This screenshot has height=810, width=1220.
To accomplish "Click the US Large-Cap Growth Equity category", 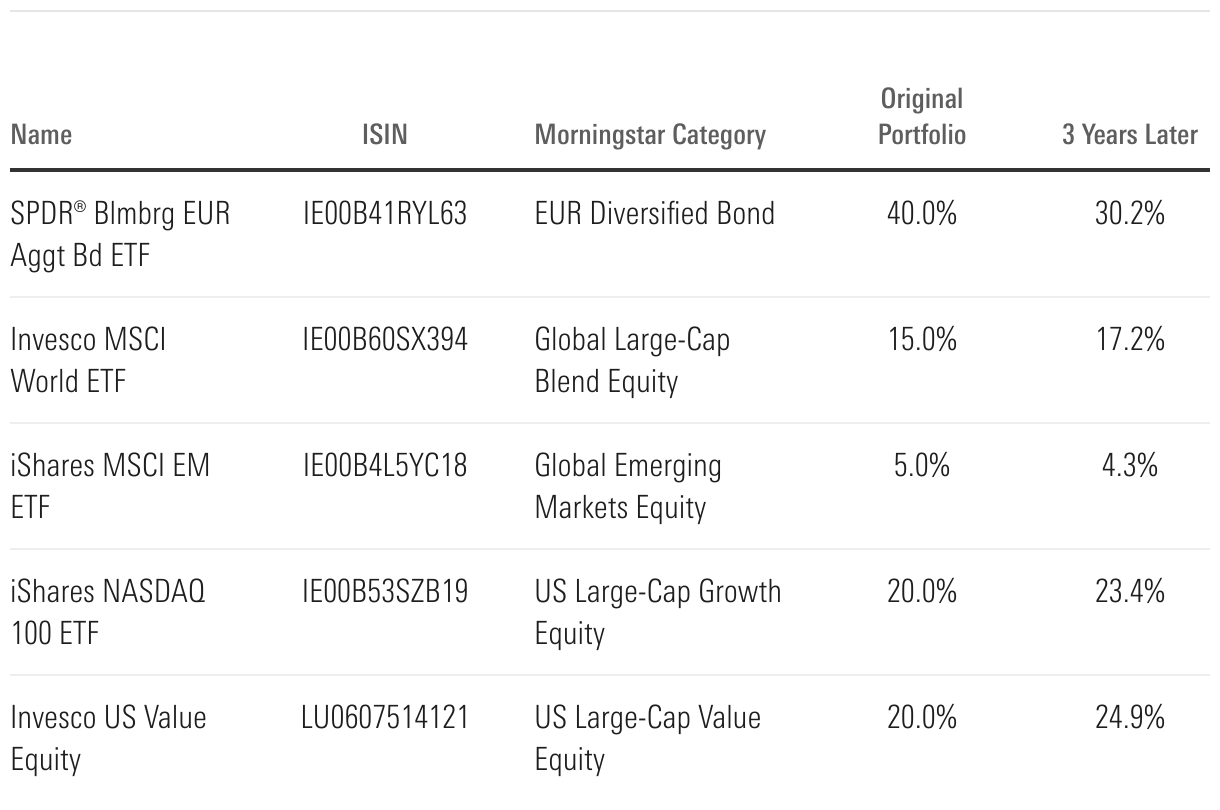I will click(658, 612).
